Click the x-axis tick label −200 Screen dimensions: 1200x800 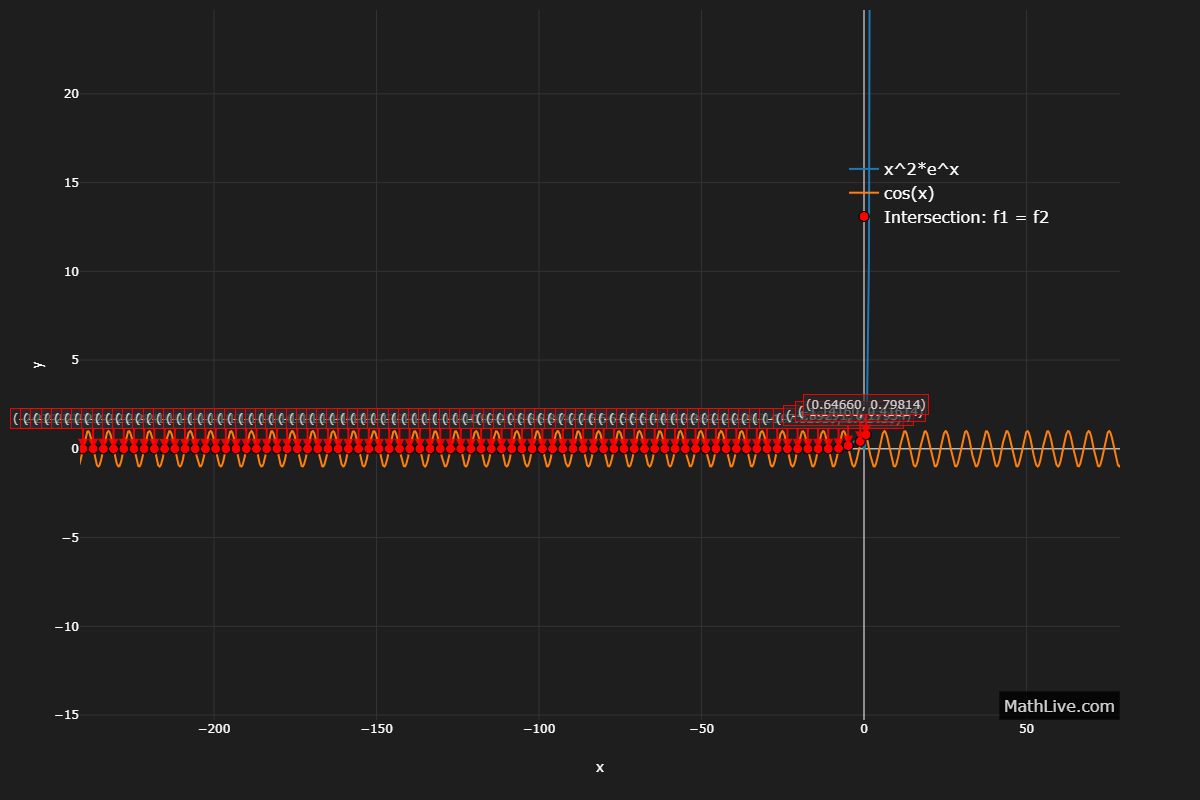[213, 730]
